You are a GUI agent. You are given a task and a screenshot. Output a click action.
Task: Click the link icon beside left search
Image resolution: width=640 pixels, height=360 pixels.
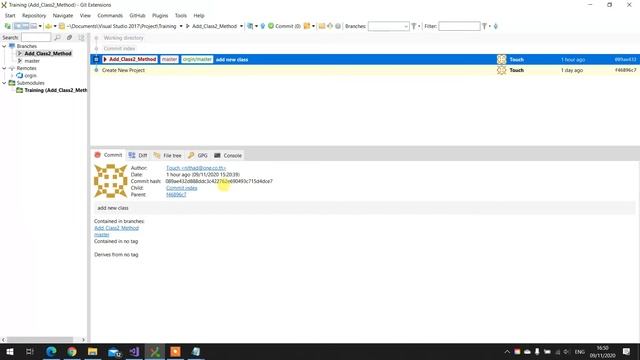[69, 38]
